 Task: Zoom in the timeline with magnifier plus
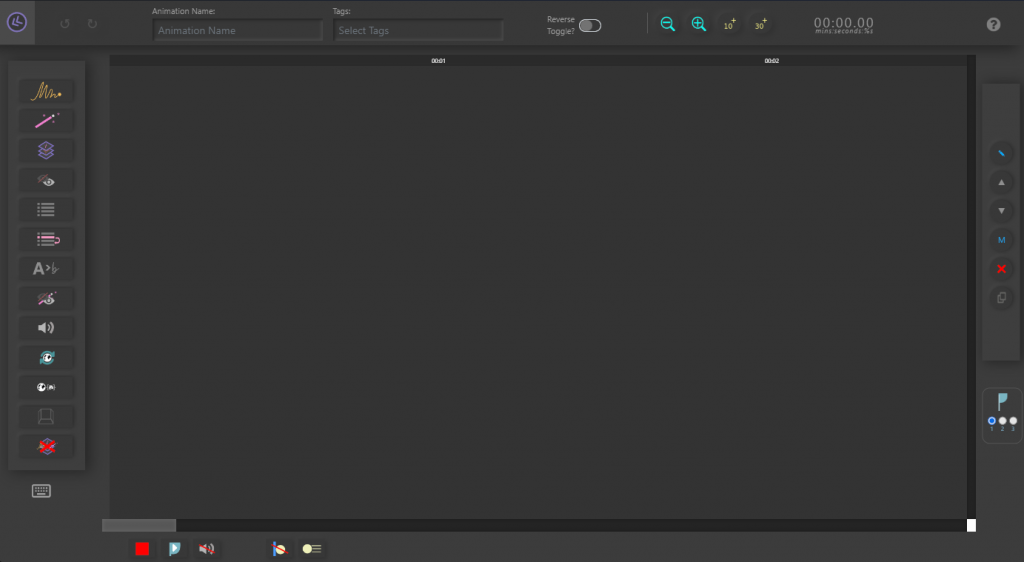click(699, 24)
